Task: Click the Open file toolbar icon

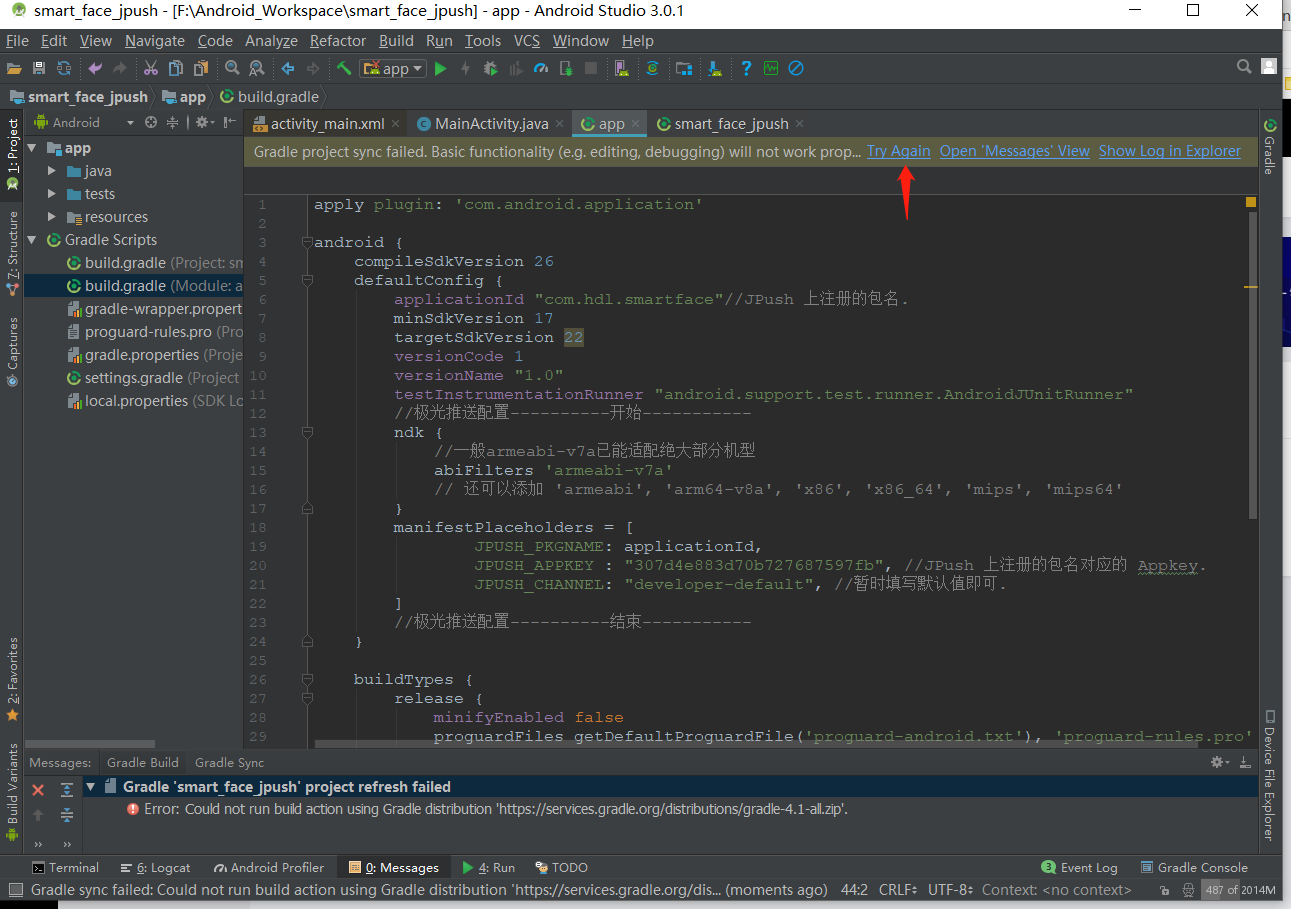Action: (14, 68)
